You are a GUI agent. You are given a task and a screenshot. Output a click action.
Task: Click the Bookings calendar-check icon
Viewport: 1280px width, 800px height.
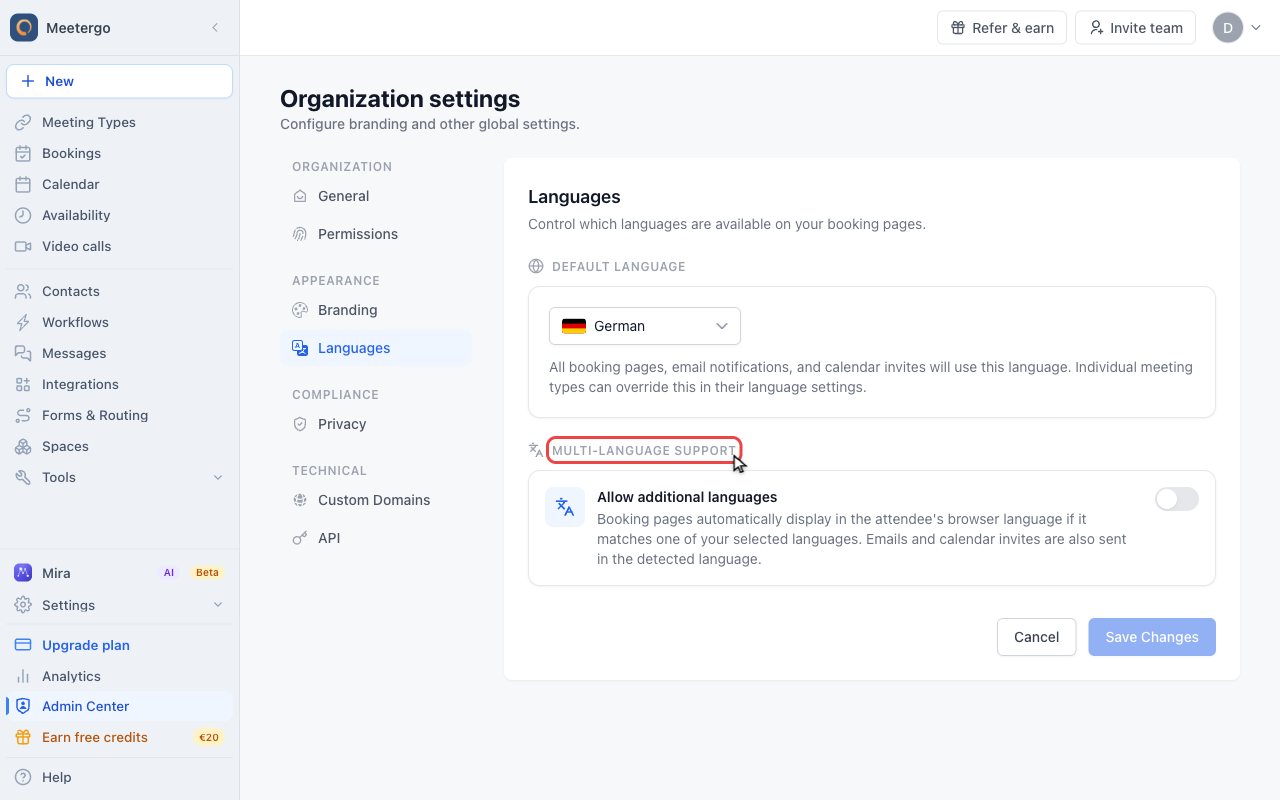pos(23,153)
